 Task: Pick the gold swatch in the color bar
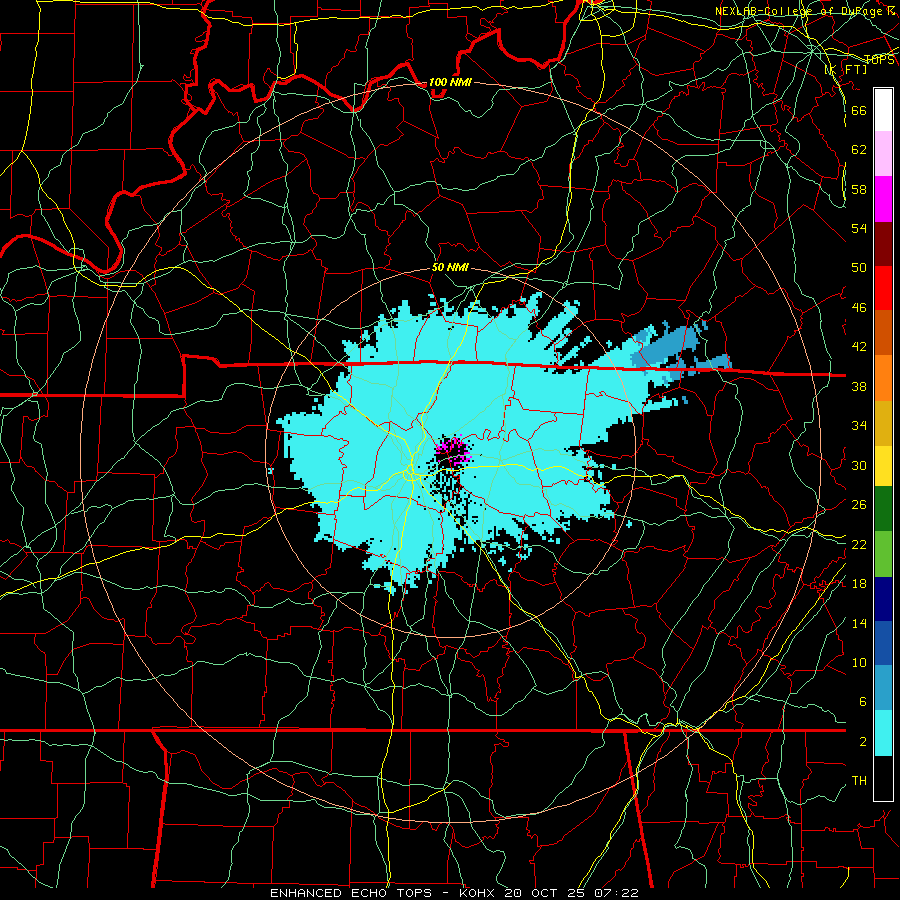[883, 422]
